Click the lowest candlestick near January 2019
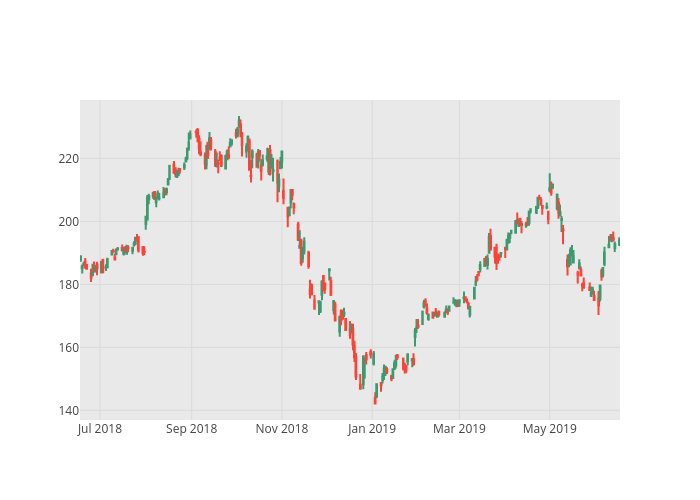This screenshot has width=700, height=500. click(375, 398)
